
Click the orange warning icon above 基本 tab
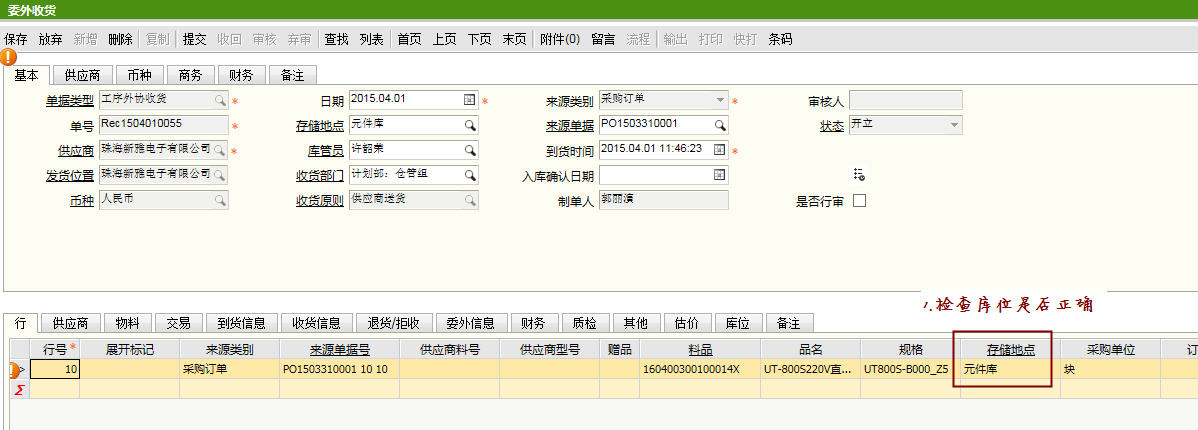point(9,57)
